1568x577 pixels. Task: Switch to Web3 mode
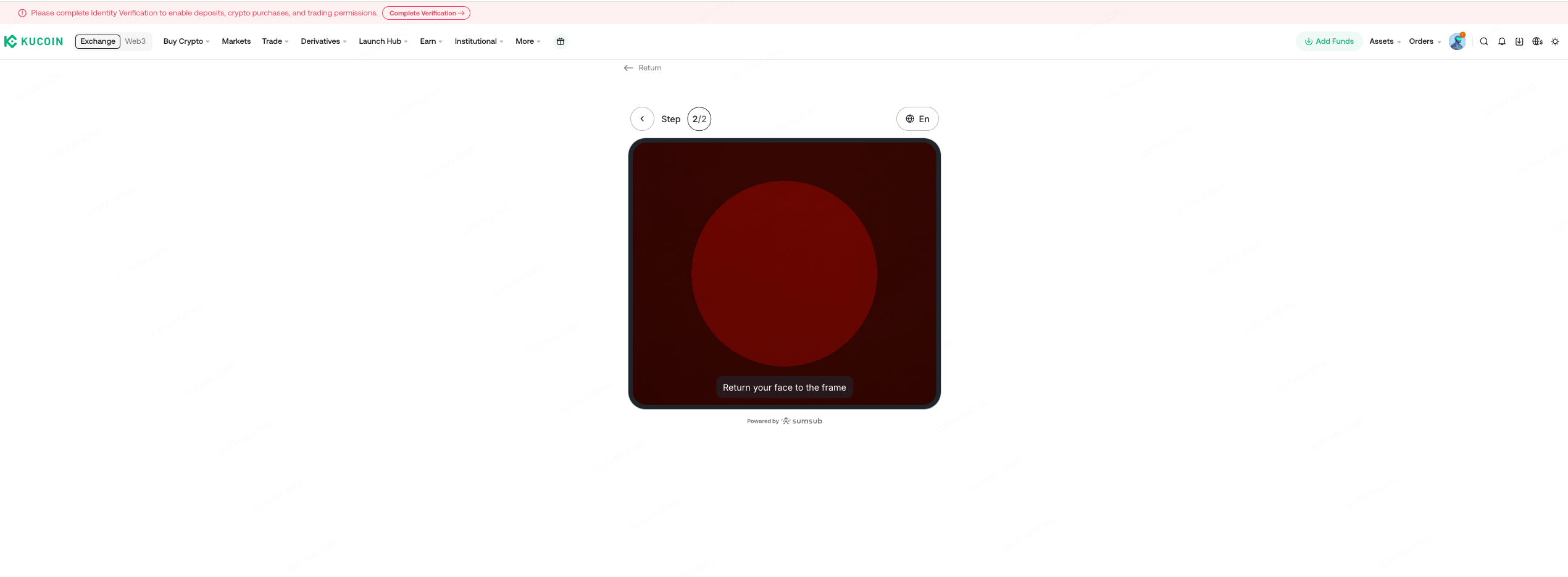click(135, 41)
